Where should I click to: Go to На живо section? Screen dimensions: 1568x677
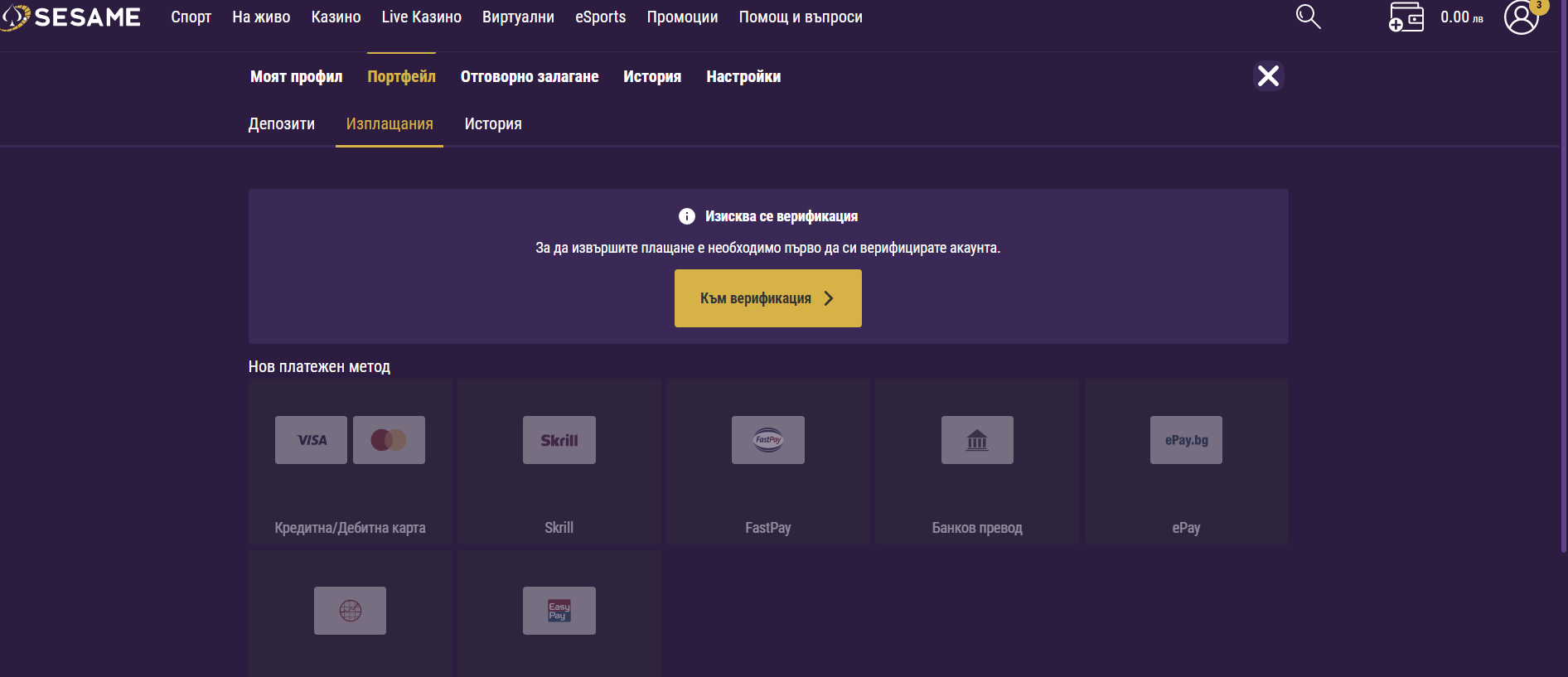pyautogui.click(x=261, y=17)
